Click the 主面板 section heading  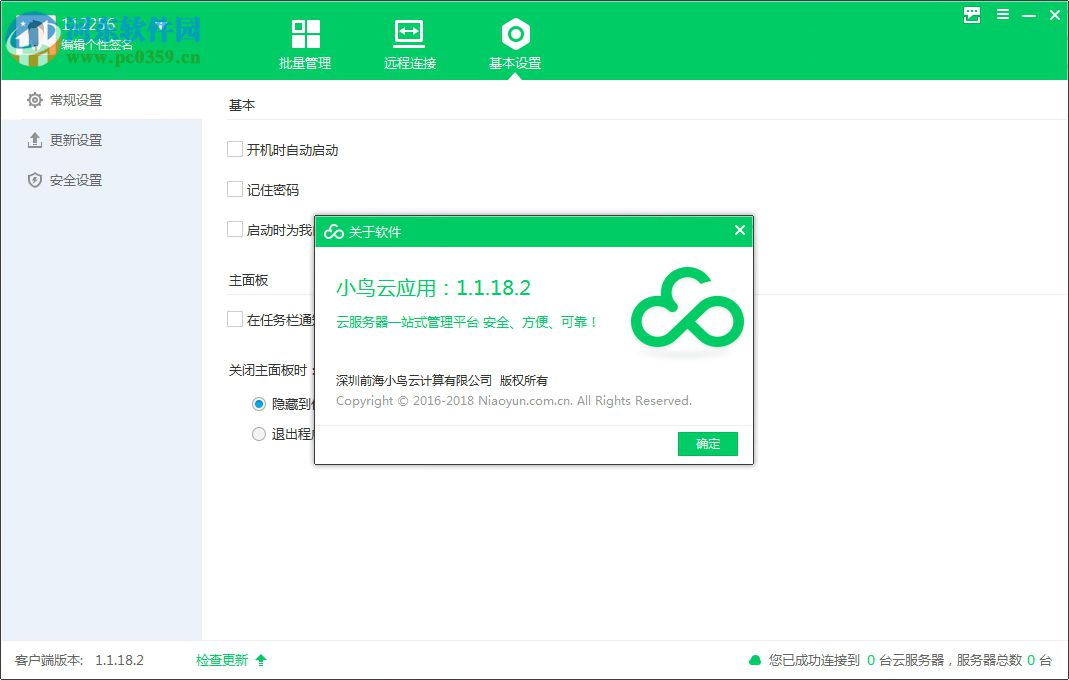tap(248, 280)
